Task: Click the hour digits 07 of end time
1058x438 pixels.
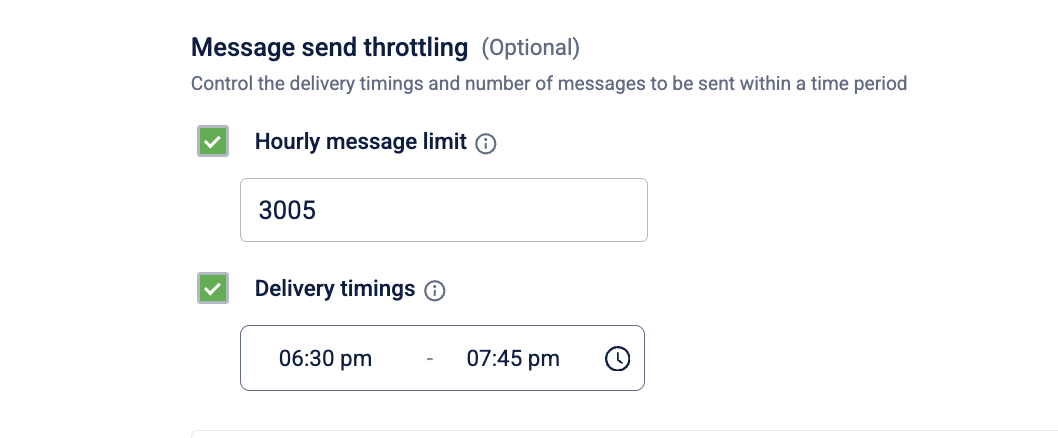Action: [x=476, y=358]
